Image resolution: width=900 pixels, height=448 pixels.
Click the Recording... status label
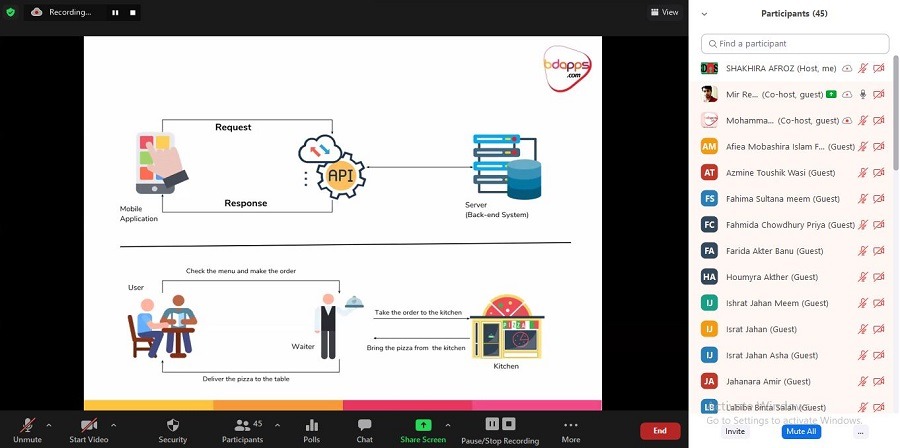pos(70,12)
